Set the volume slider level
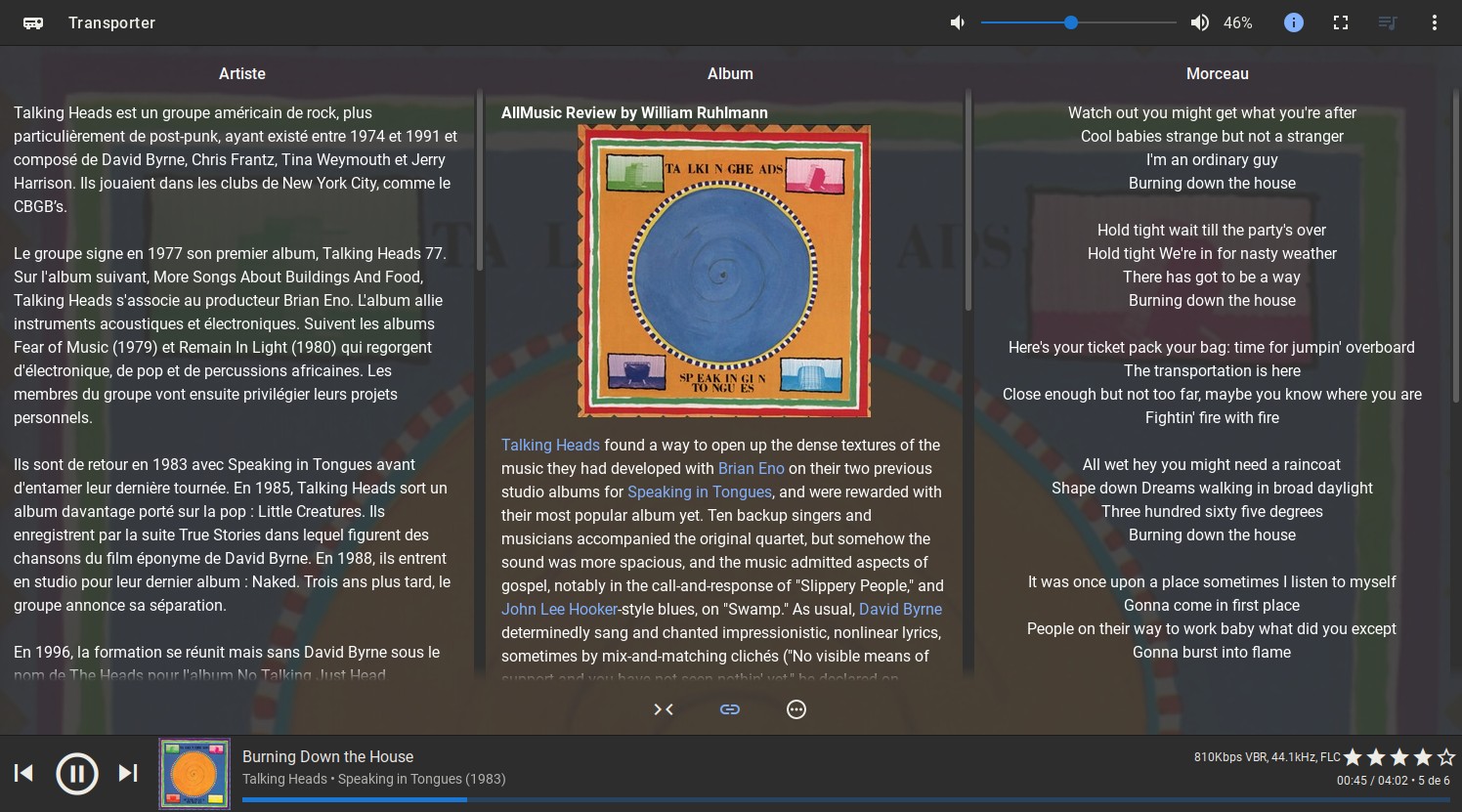The height and width of the screenshot is (812, 1462). point(1079,22)
